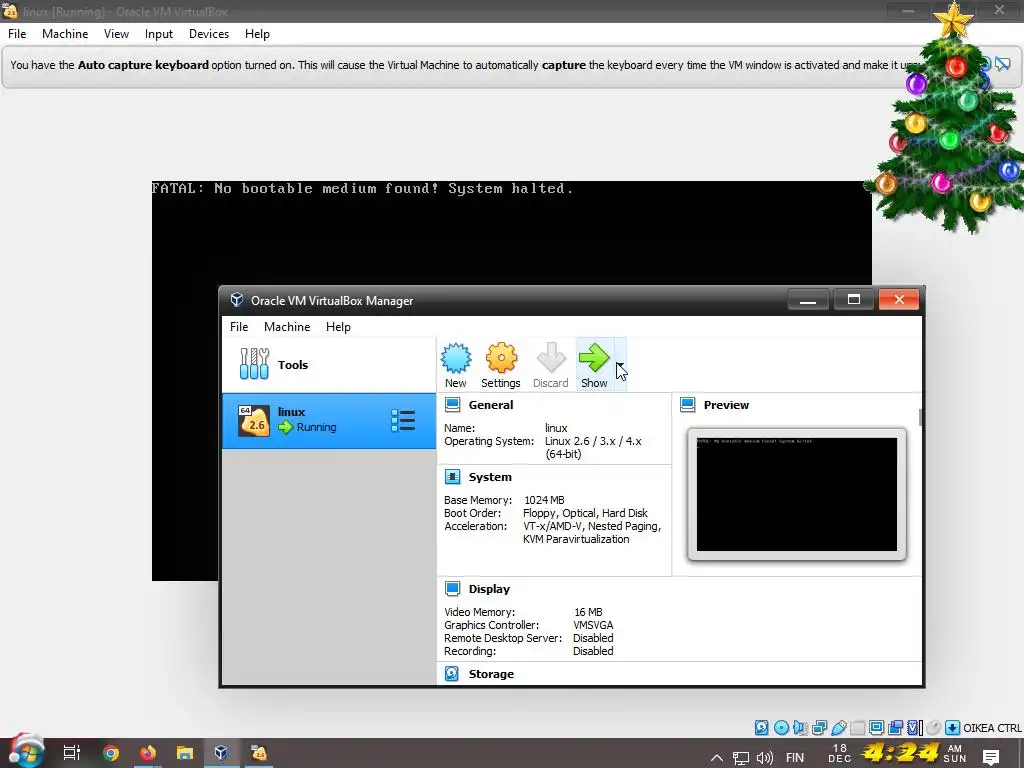Open Settings gear in VirtualBox Manager toolbar
1024x768 pixels.
(501, 365)
